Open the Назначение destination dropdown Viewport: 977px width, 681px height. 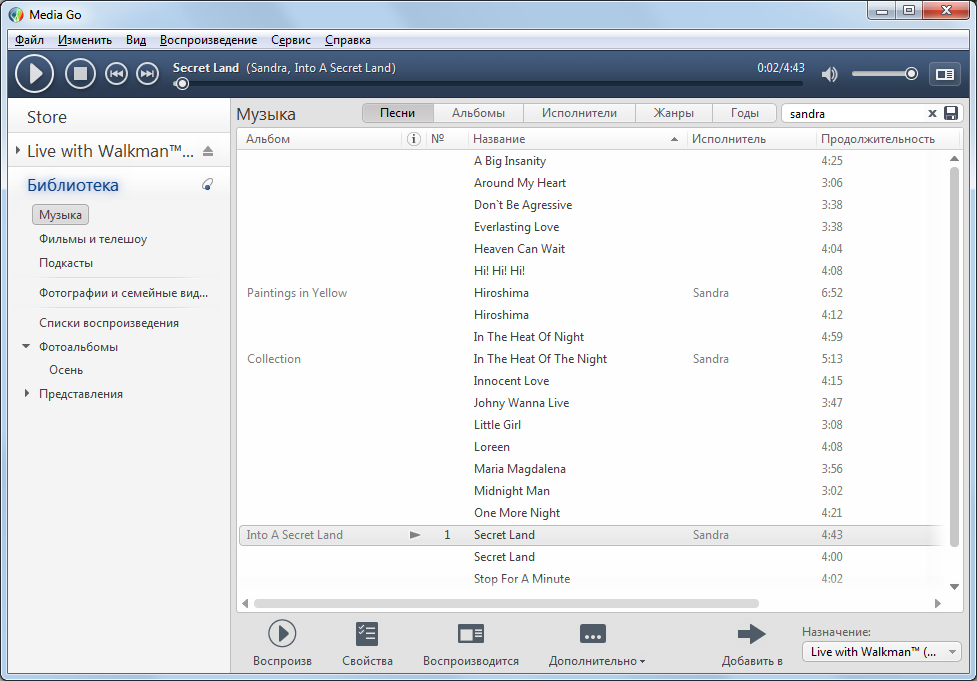[881, 652]
